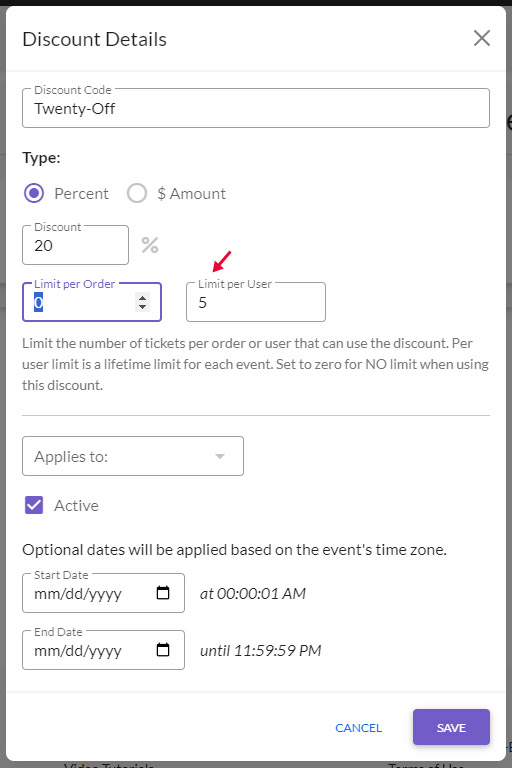
Task: Click the percent symbol beside Discount
Action: (x=150, y=245)
